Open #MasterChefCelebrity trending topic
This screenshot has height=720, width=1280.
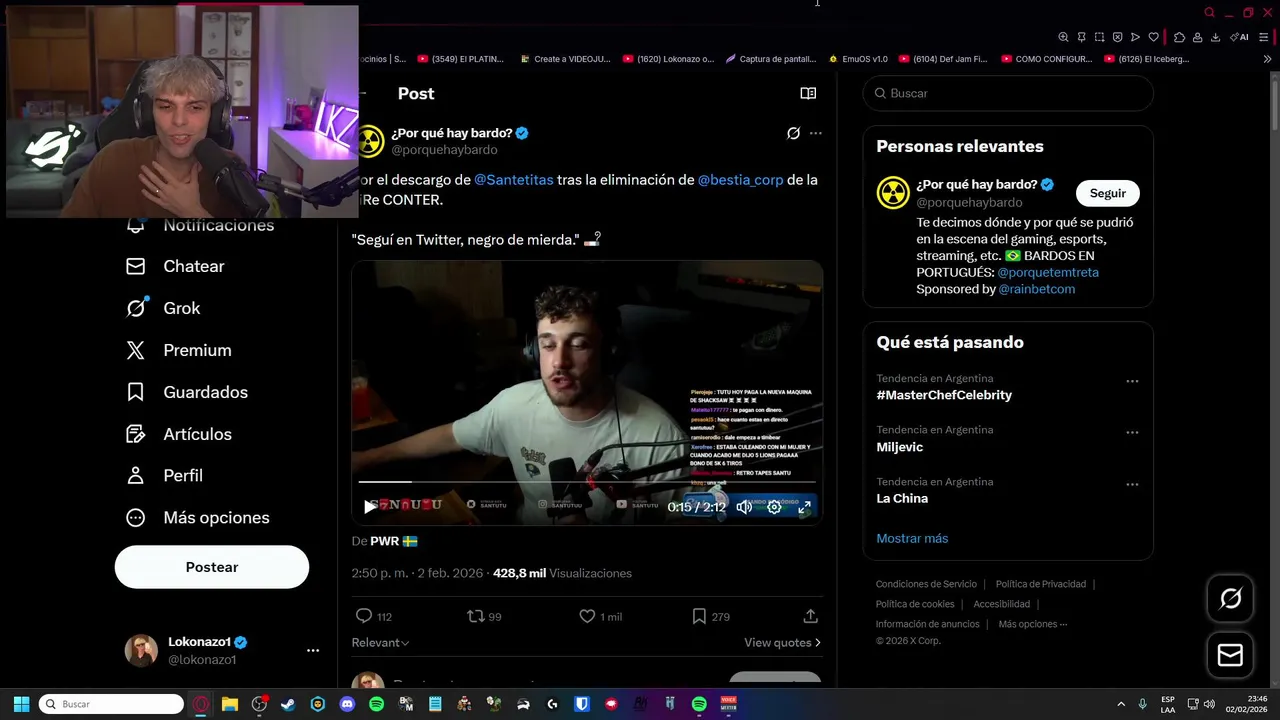pyautogui.click(x=944, y=395)
